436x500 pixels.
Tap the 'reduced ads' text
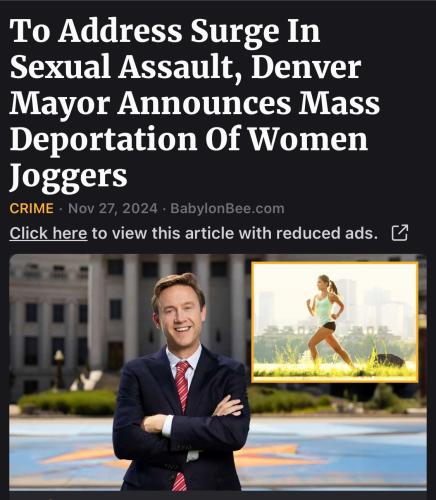tap(327, 233)
